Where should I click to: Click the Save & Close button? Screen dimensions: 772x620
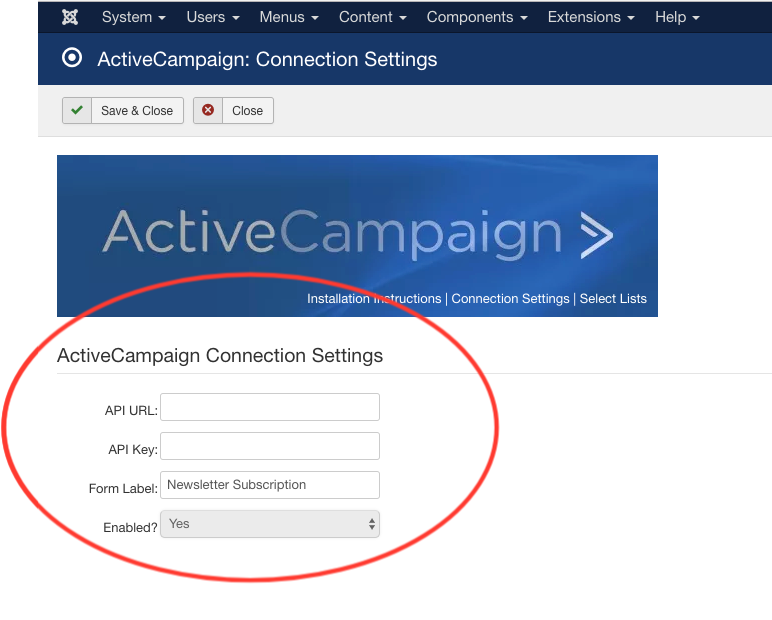click(x=123, y=110)
